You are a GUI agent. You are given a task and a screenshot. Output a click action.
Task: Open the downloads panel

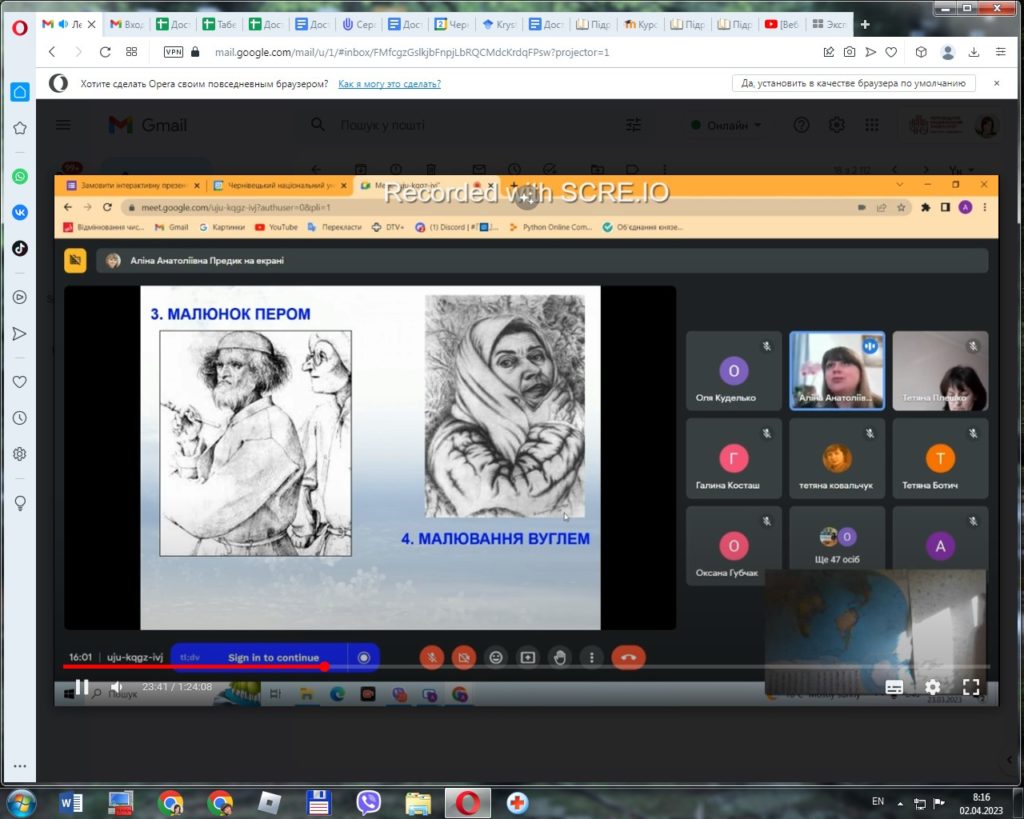[x=974, y=52]
